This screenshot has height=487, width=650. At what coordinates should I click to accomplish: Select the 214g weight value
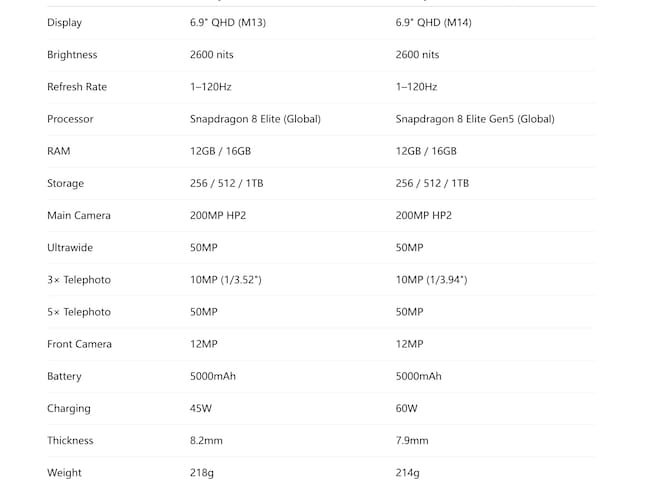(407, 472)
